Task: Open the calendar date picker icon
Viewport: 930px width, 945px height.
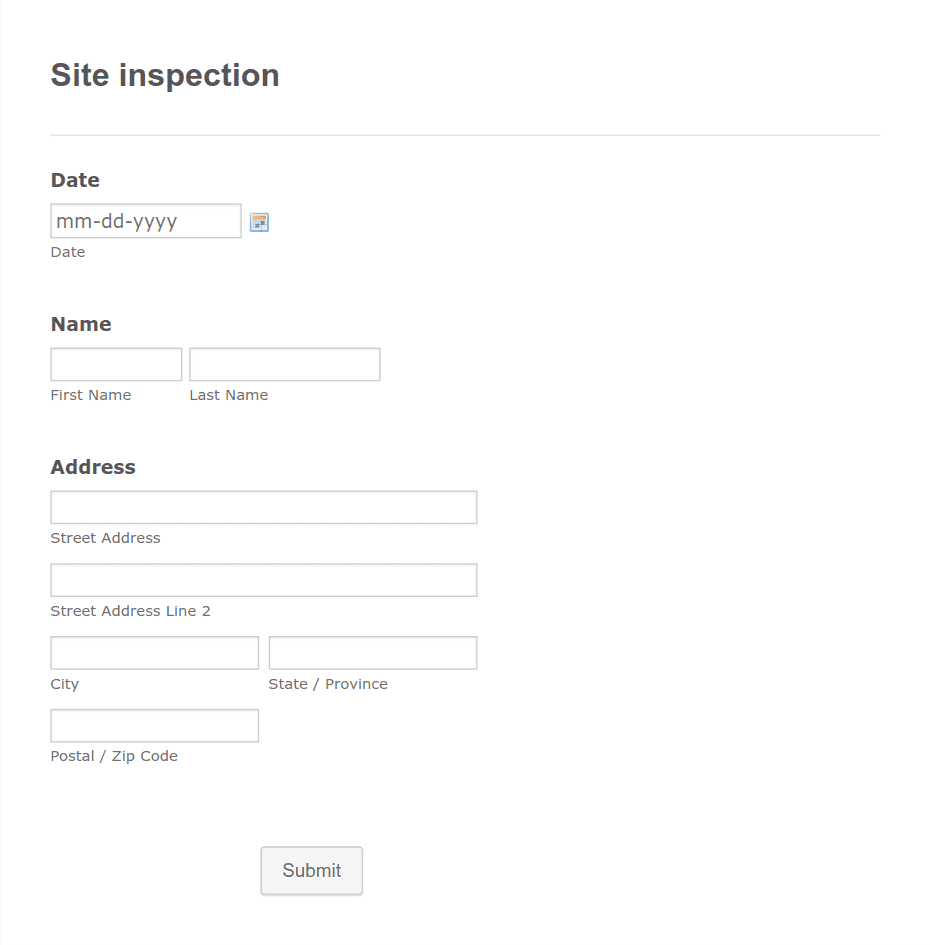Action: [259, 222]
